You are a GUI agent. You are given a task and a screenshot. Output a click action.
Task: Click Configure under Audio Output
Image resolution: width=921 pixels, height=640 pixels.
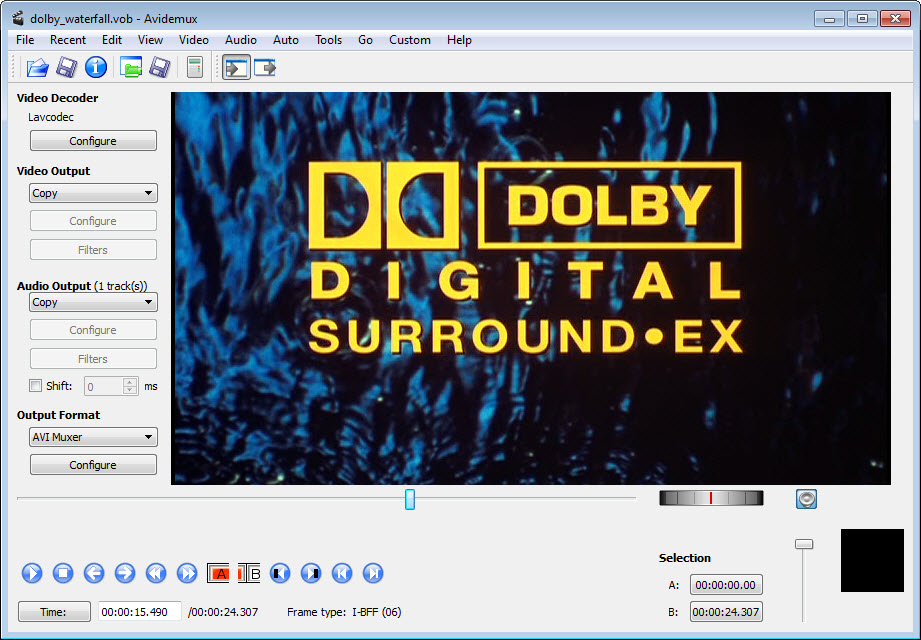tap(93, 330)
